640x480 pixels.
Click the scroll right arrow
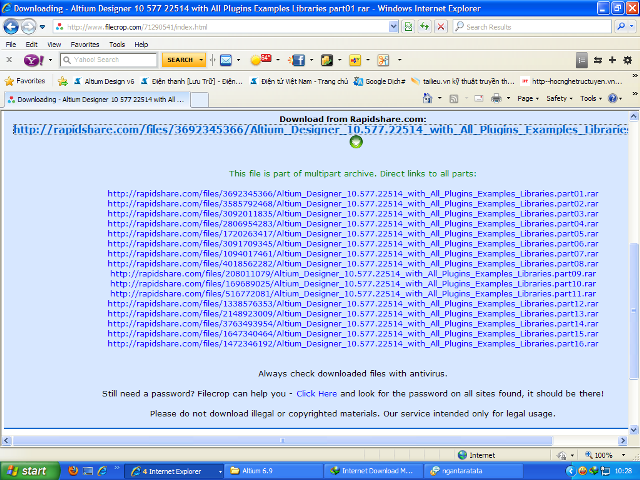tap(623, 441)
